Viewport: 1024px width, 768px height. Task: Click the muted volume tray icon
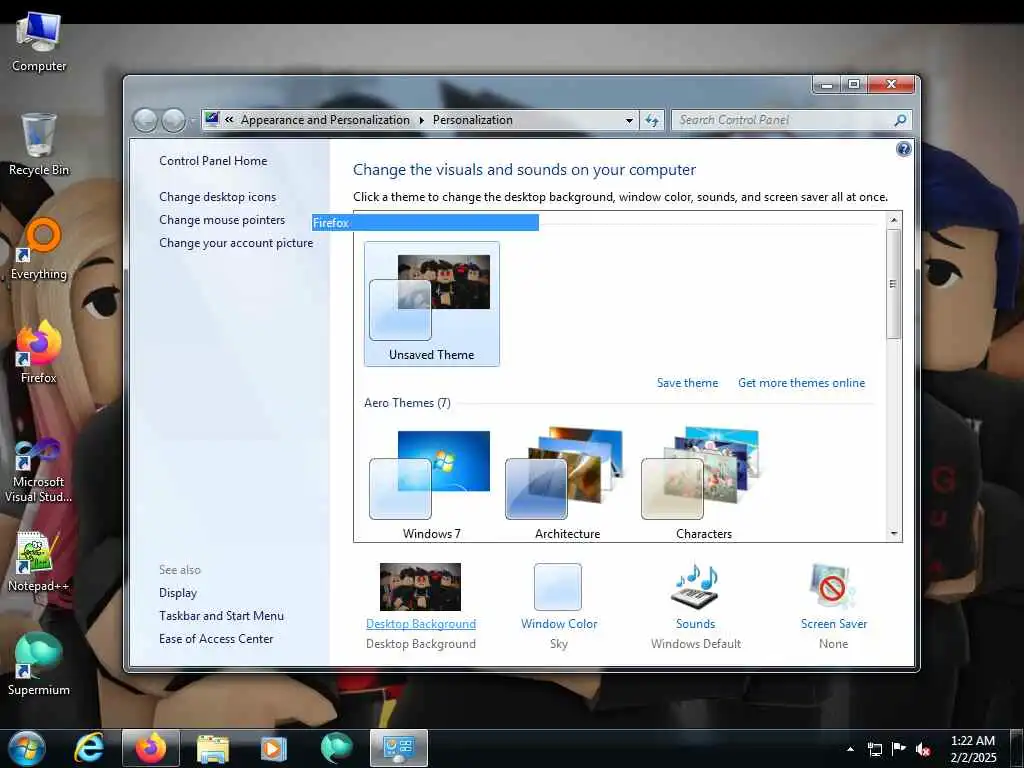pyautogui.click(x=923, y=749)
